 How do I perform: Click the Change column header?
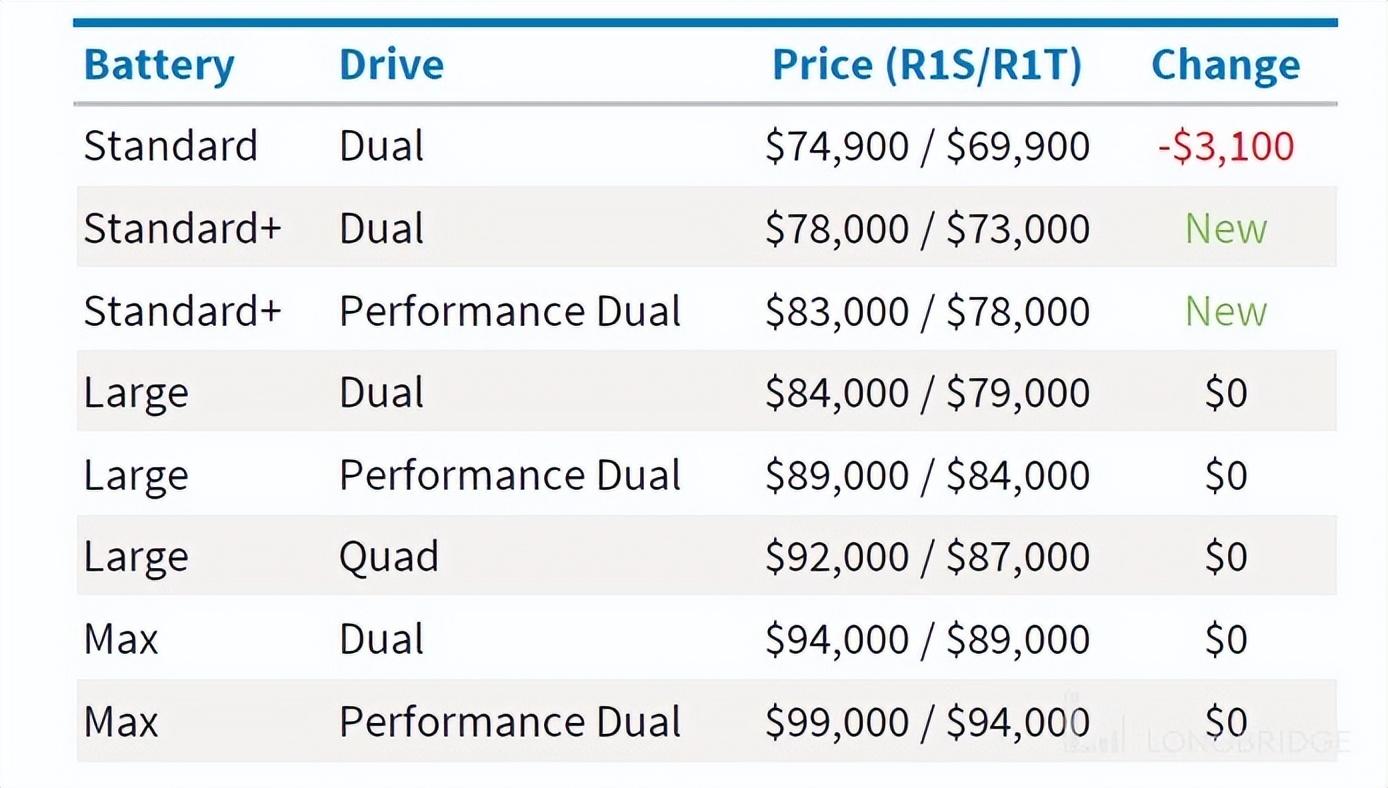point(1225,66)
